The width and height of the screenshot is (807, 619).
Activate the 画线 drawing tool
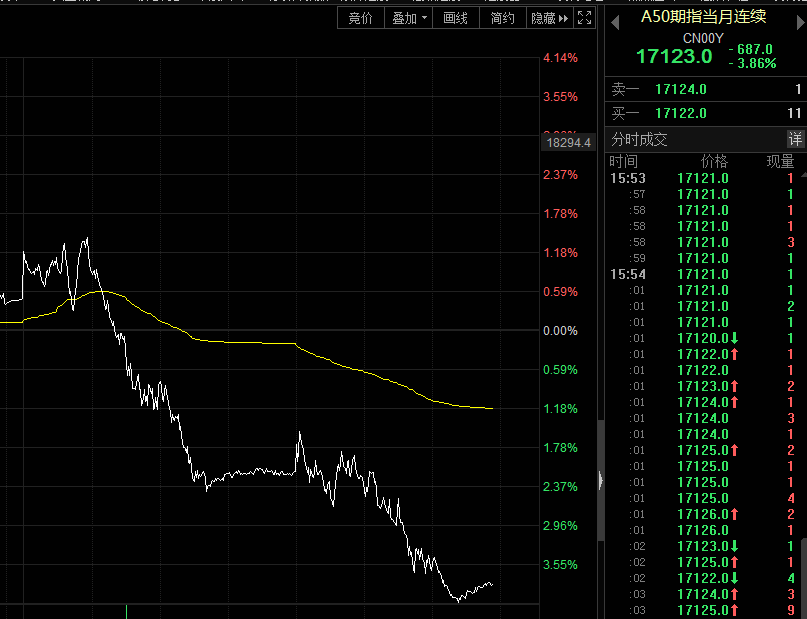click(x=455, y=18)
